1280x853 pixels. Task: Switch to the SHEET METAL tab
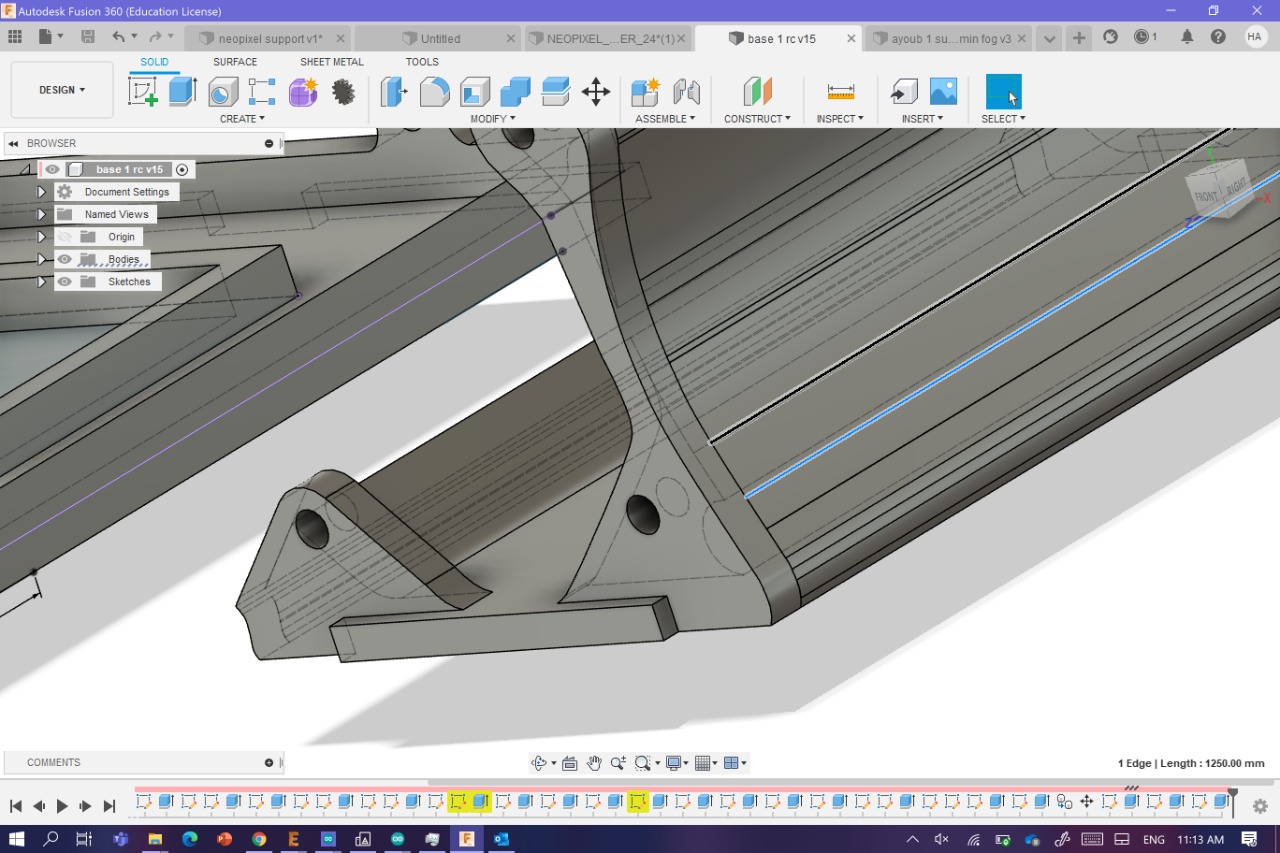331,62
